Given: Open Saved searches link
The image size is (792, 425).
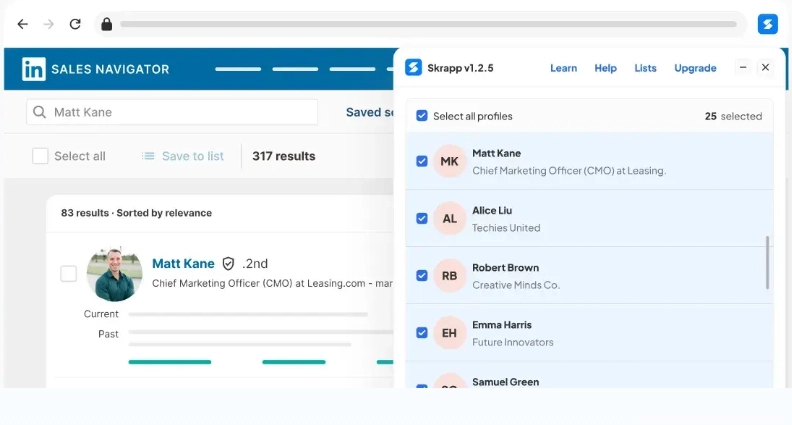Looking at the screenshot, I should 369,112.
